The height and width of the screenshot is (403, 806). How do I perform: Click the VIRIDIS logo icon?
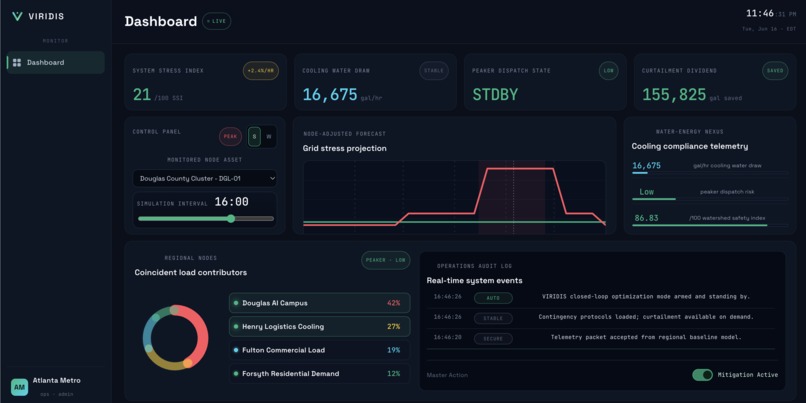click(x=17, y=16)
